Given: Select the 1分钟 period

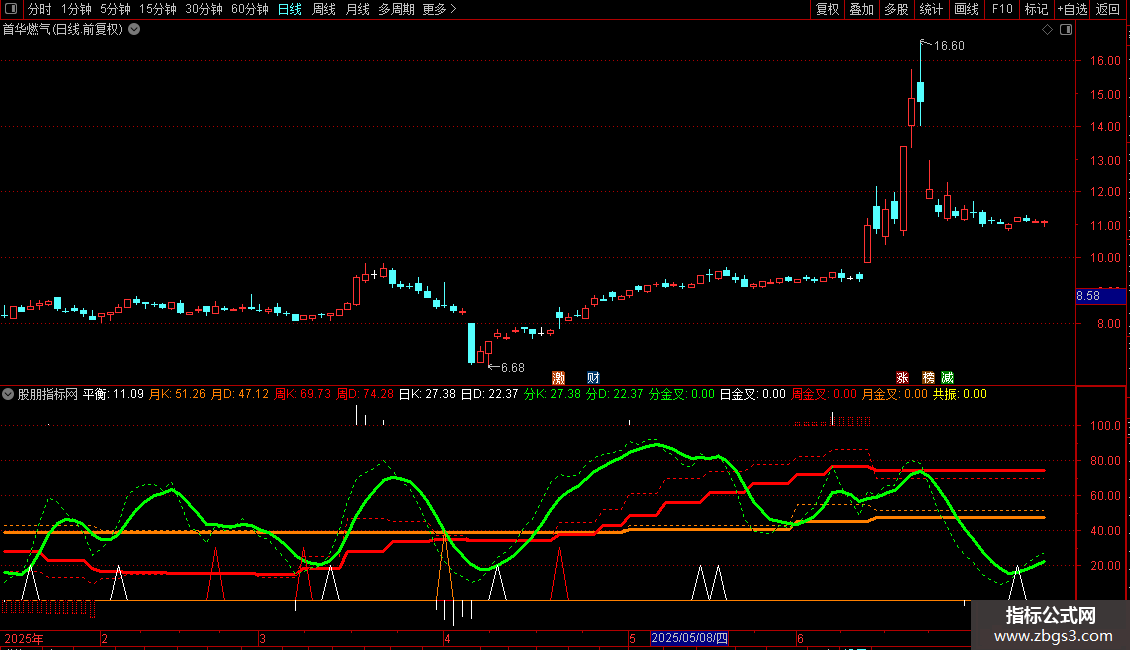Looking at the screenshot, I should pyautogui.click(x=76, y=9).
